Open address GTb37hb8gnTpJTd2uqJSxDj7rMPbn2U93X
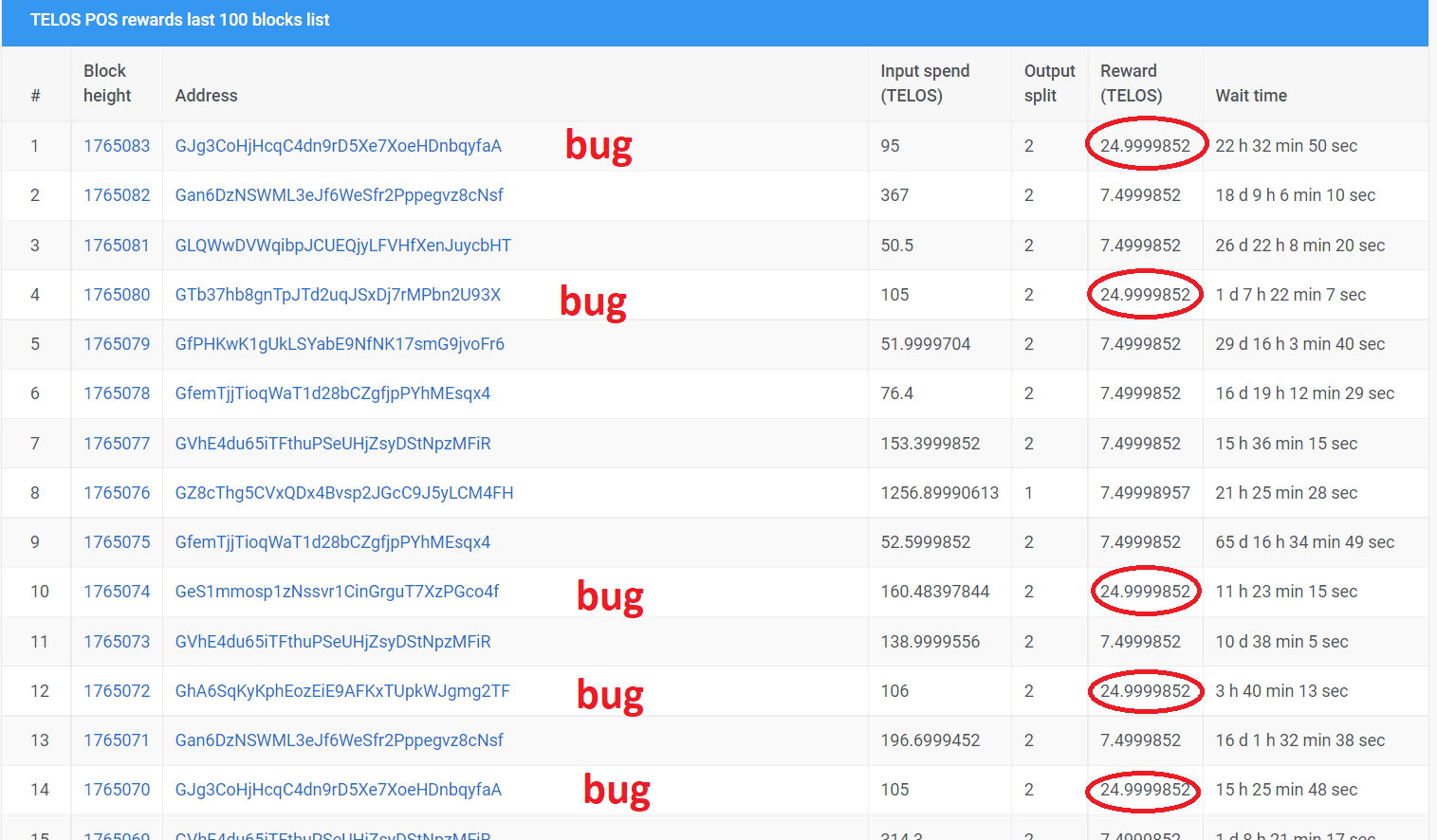The width and height of the screenshot is (1437, 840). [338, 295]
